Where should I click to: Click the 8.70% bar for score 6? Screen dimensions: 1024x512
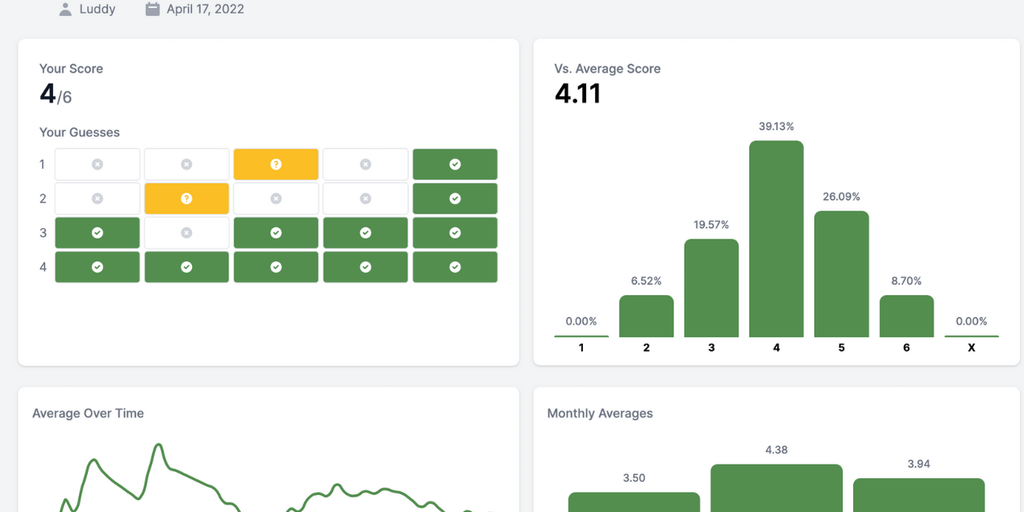906,316
